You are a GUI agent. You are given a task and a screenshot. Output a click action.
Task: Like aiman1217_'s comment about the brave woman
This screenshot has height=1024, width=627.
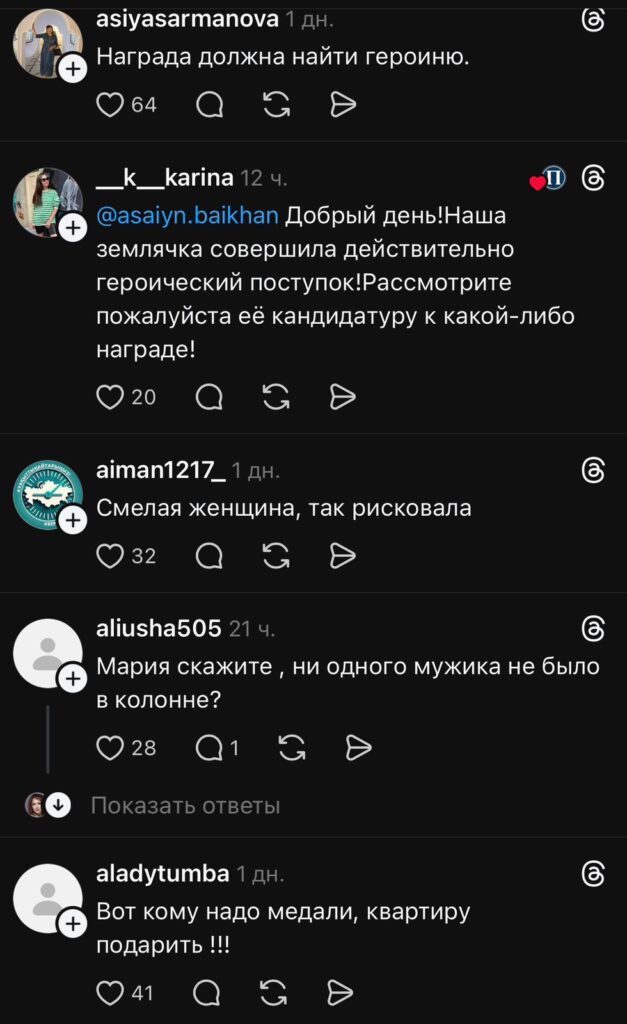110,556
